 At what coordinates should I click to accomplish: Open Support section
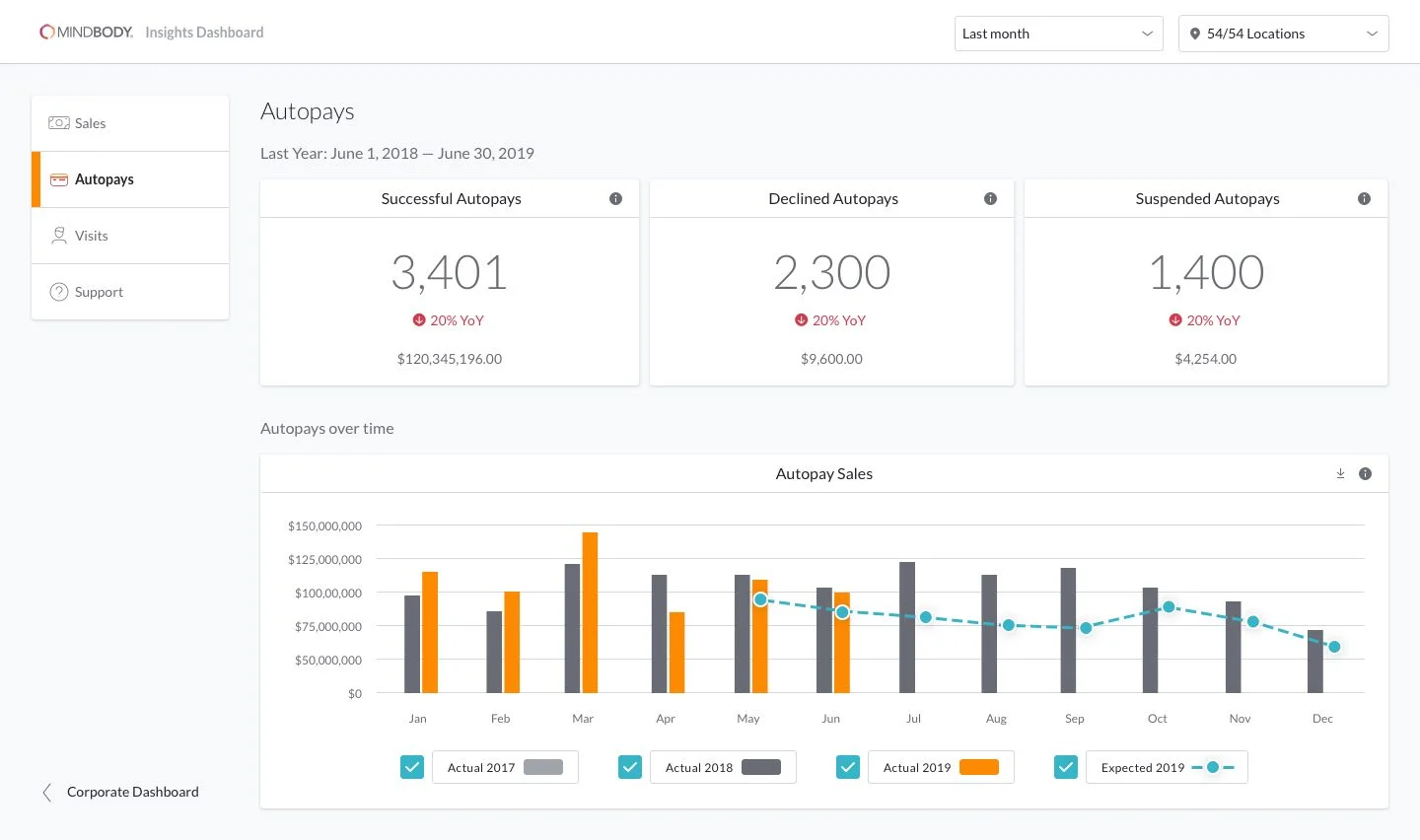(x=130, y=292)
